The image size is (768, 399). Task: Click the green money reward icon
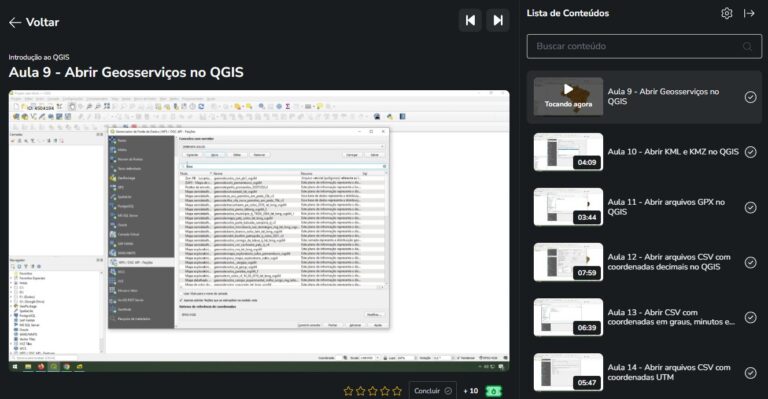click(x=494, y=391)
